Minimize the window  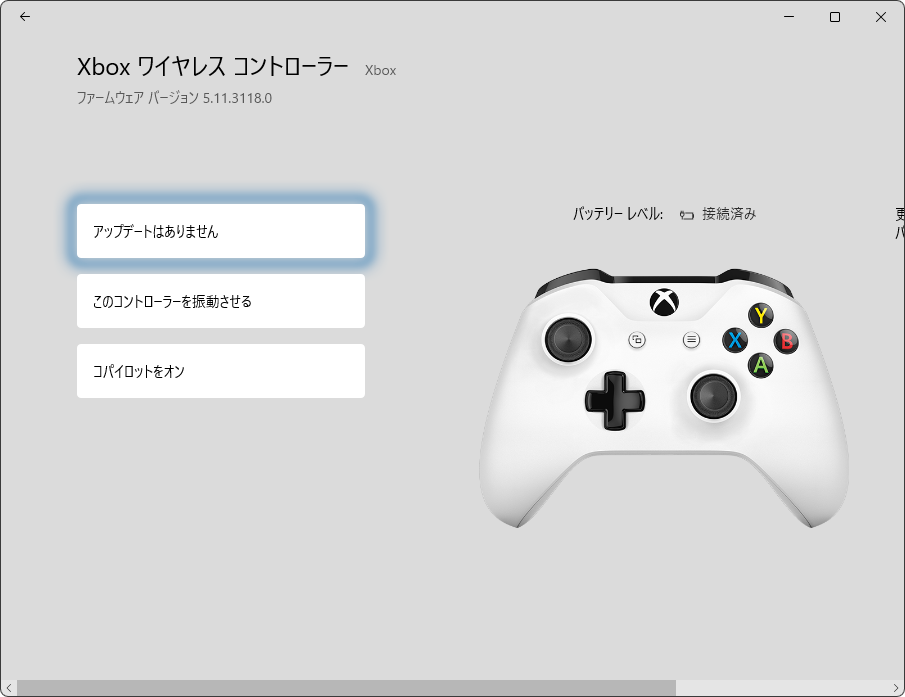[x=789, y=17]
